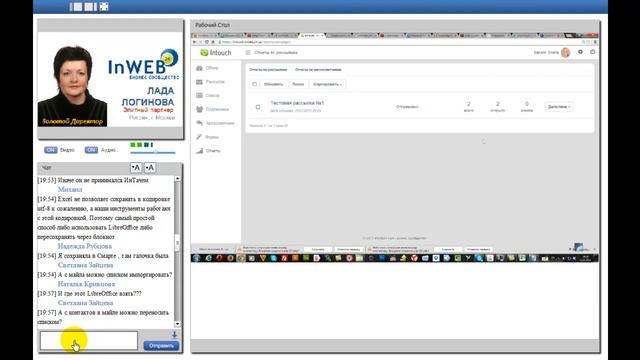Click the открыто count in mailing row
Image resolution: width=640 pixels, height=360 pixels.
point(498,107)
